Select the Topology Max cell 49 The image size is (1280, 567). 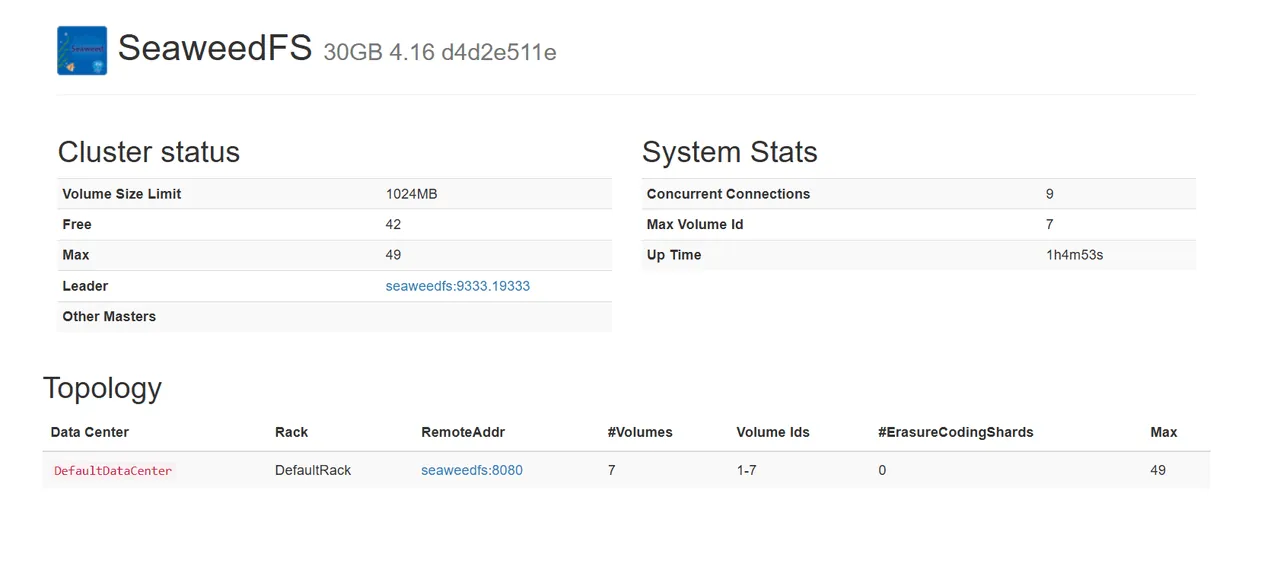1158,470
